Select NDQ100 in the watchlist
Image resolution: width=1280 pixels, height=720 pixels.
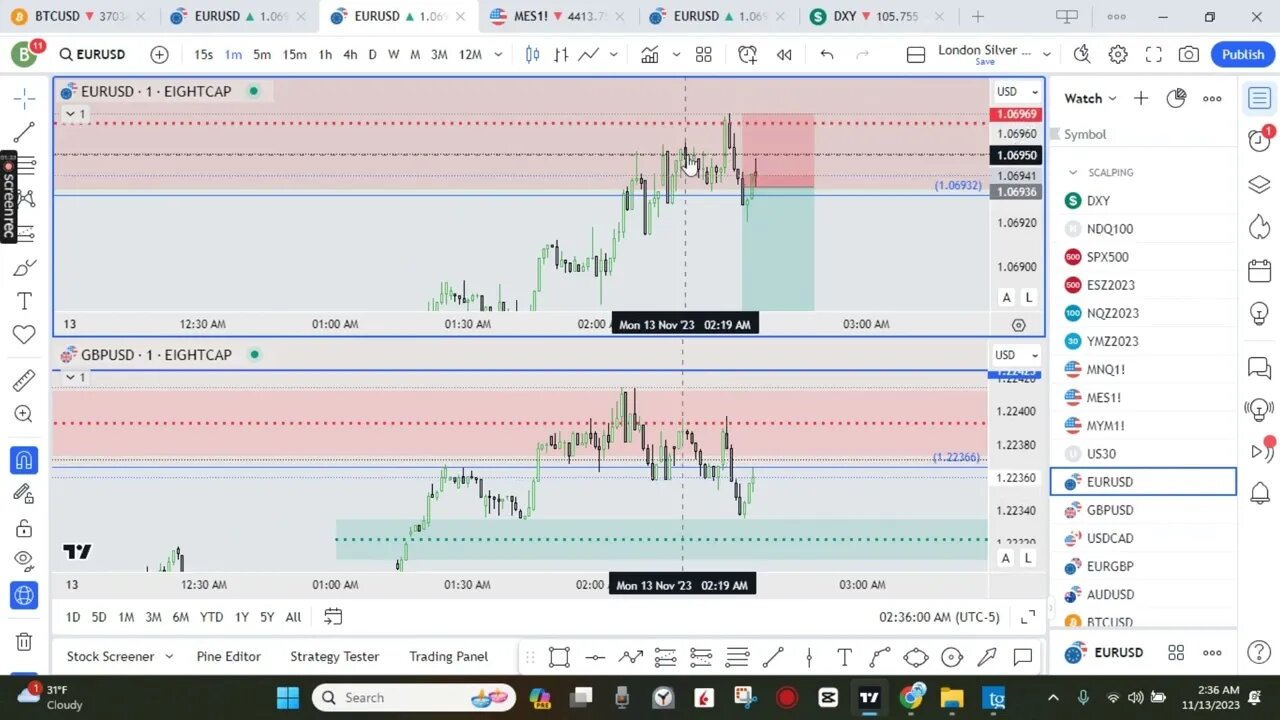pos(1143,229)
